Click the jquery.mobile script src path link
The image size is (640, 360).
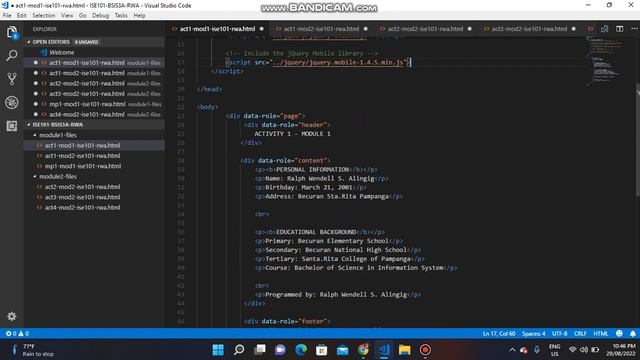coord(338,62)
